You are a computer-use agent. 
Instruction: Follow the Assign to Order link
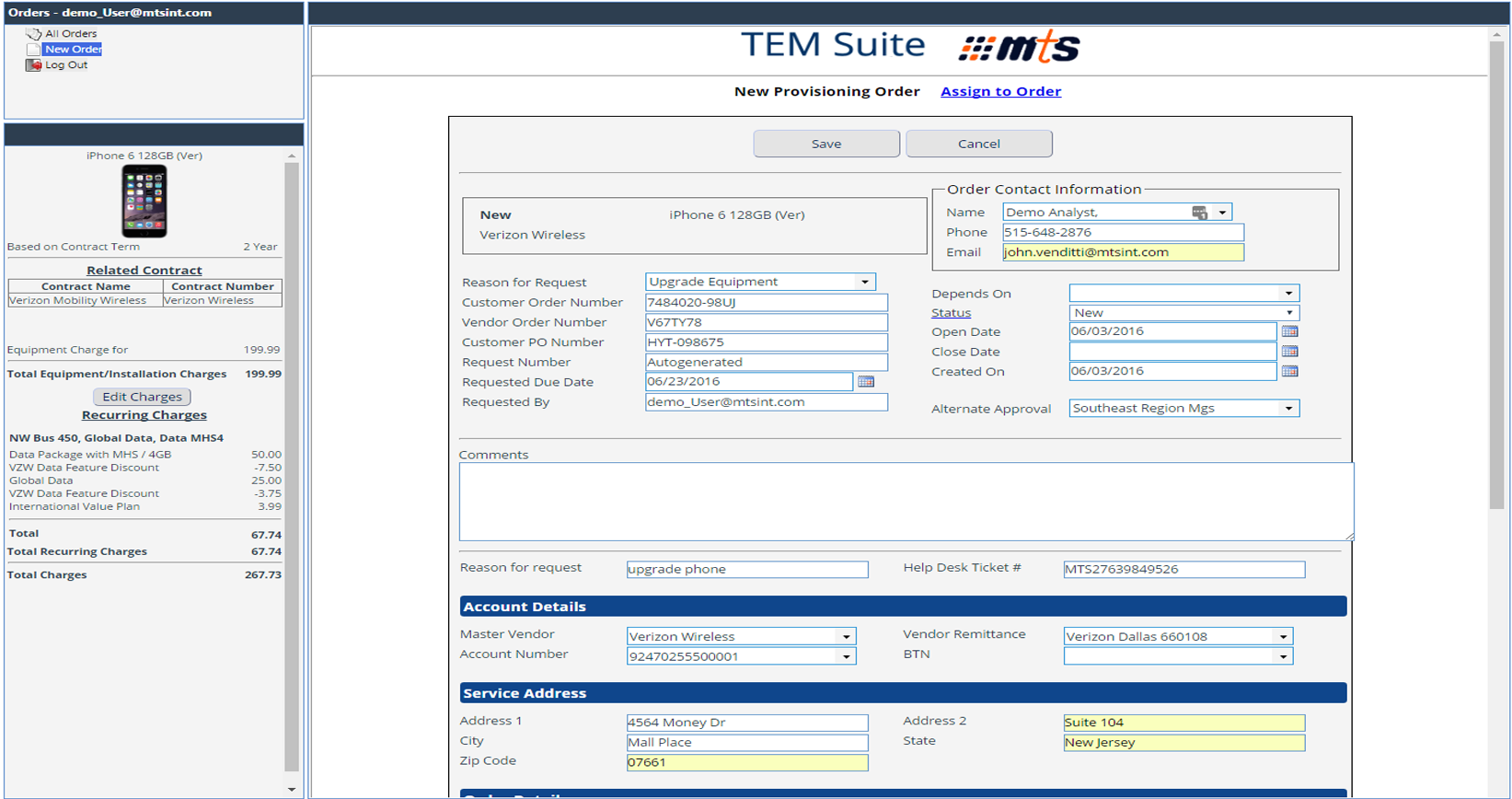pos(1000,91)
